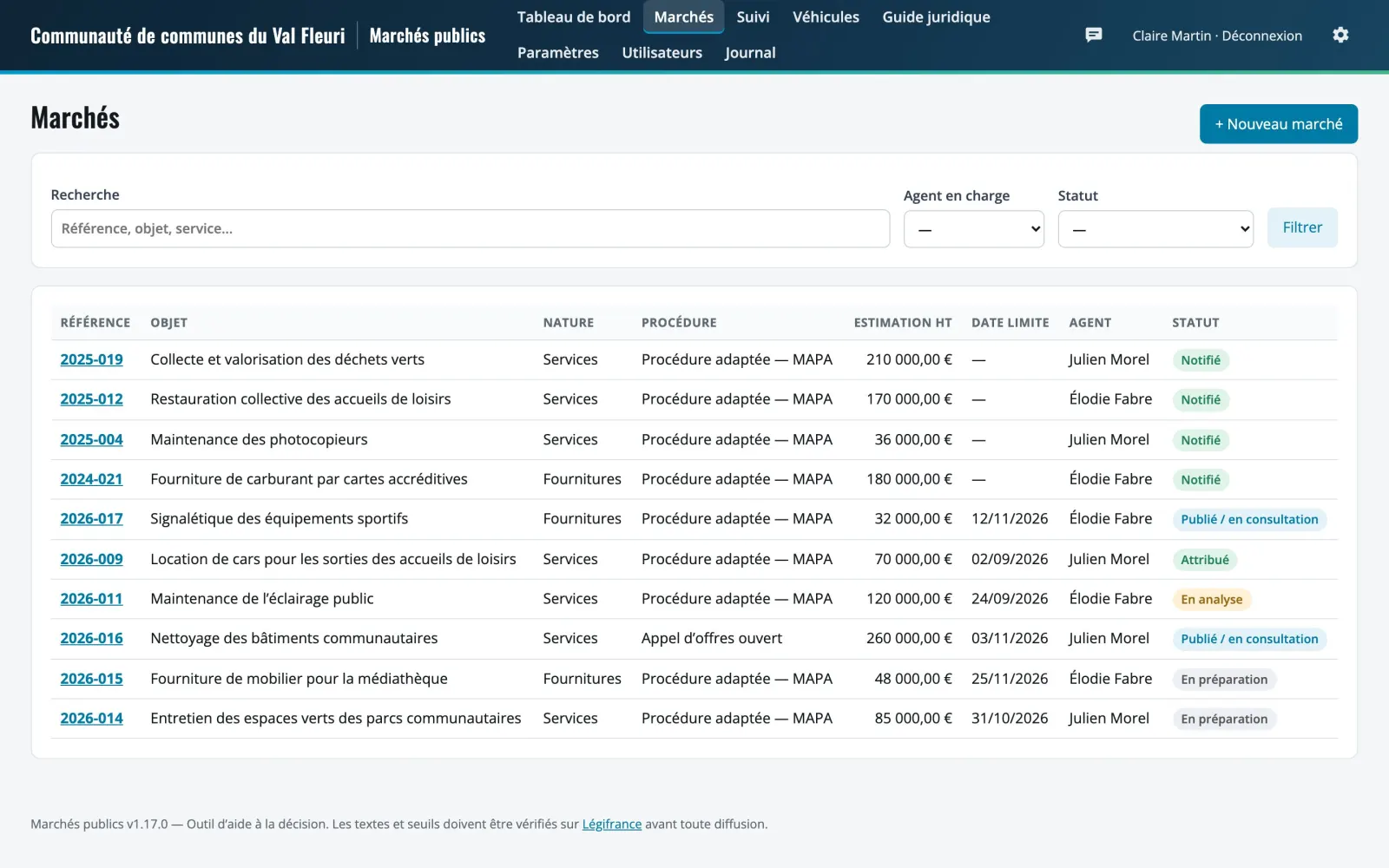Click the RÉFÉRENCE column header

coord(95,323)
